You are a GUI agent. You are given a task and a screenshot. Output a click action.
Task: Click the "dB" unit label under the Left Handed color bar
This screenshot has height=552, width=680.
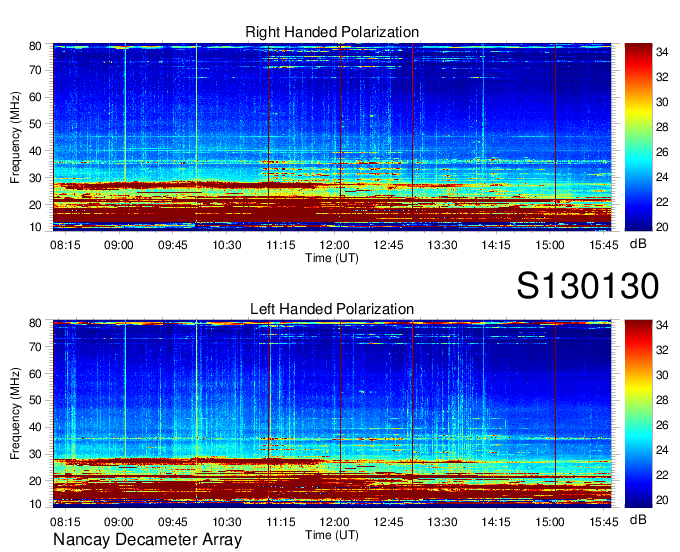[638, 519]
